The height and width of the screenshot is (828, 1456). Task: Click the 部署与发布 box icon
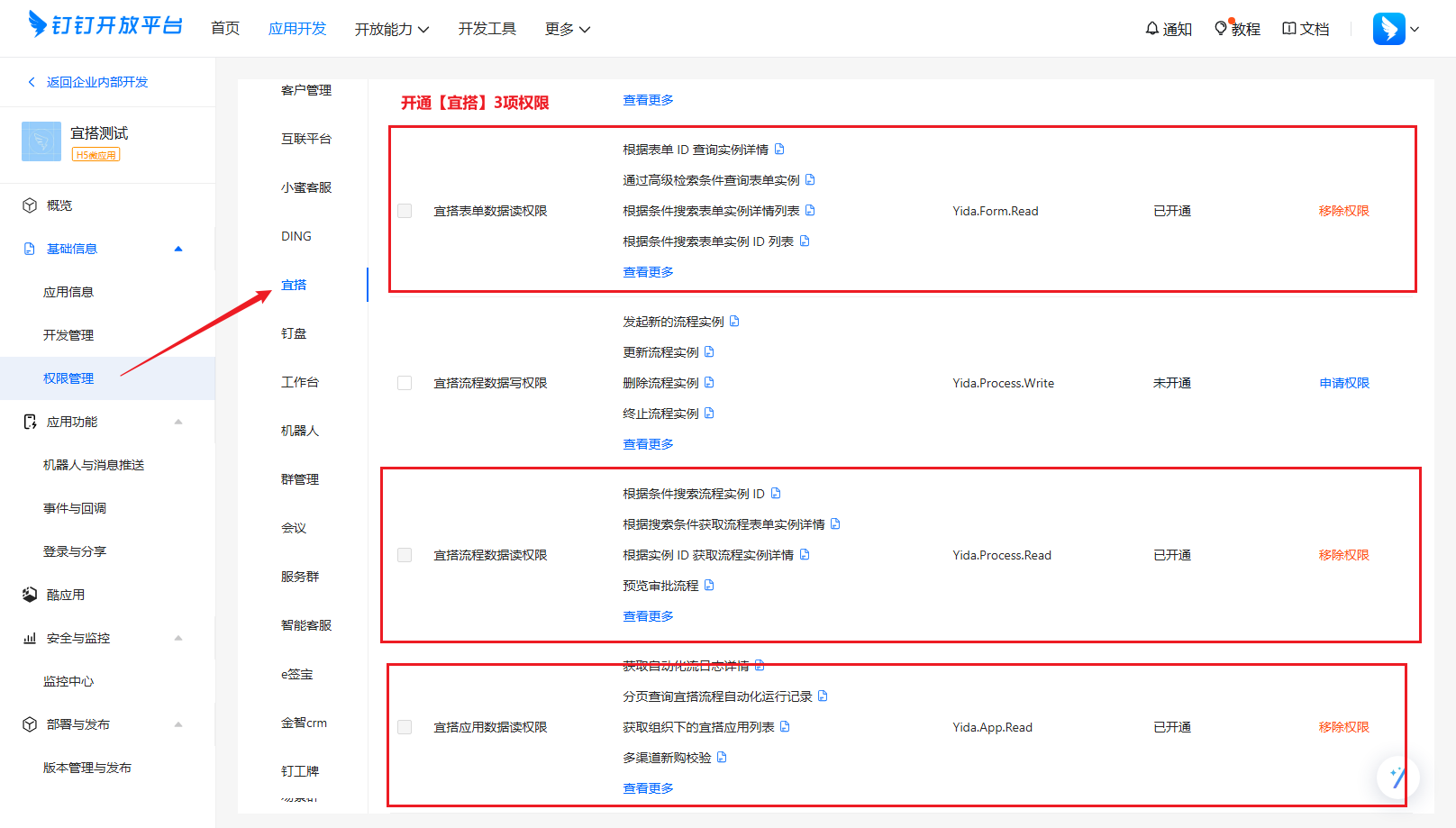click(30, 724)
